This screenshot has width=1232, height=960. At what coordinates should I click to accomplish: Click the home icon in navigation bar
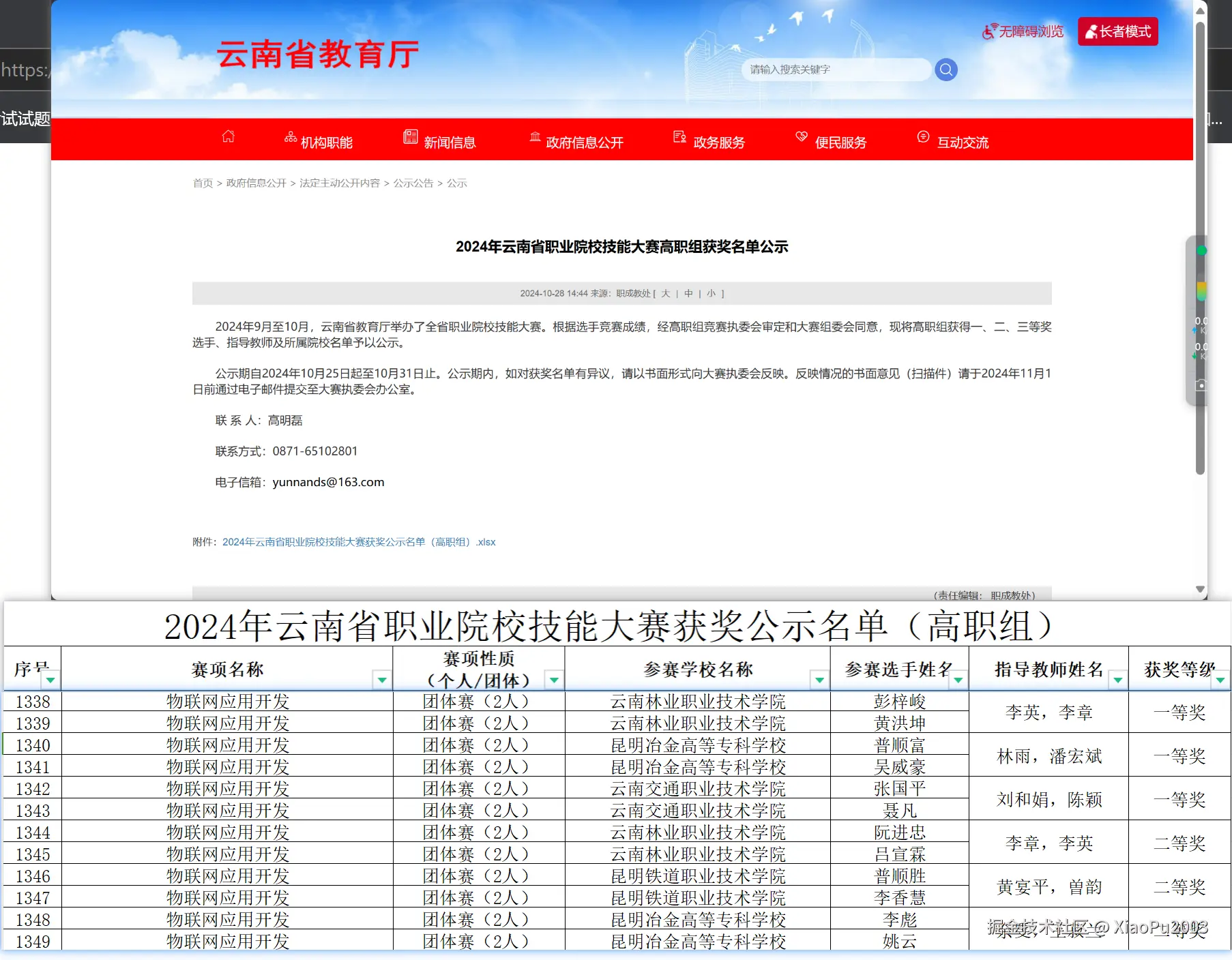[229, 137]
